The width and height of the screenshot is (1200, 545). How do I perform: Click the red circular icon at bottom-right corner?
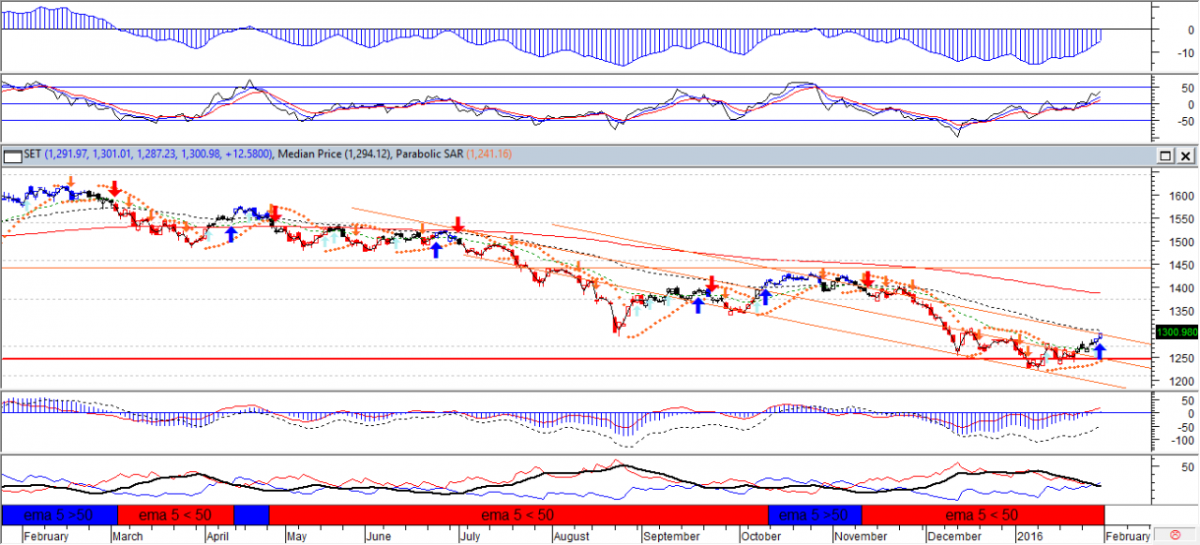1176,536
